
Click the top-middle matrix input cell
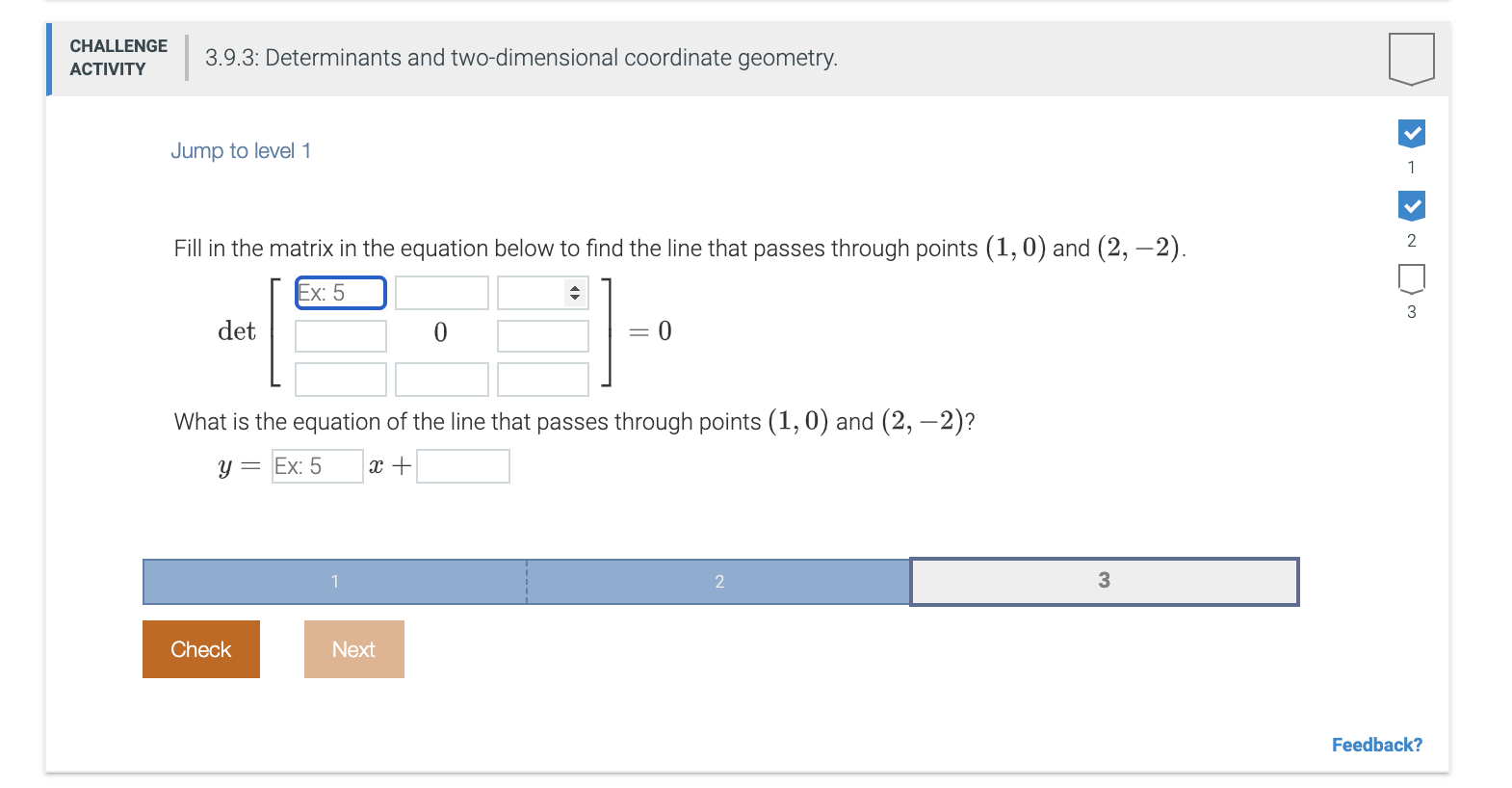pos(442,292)
